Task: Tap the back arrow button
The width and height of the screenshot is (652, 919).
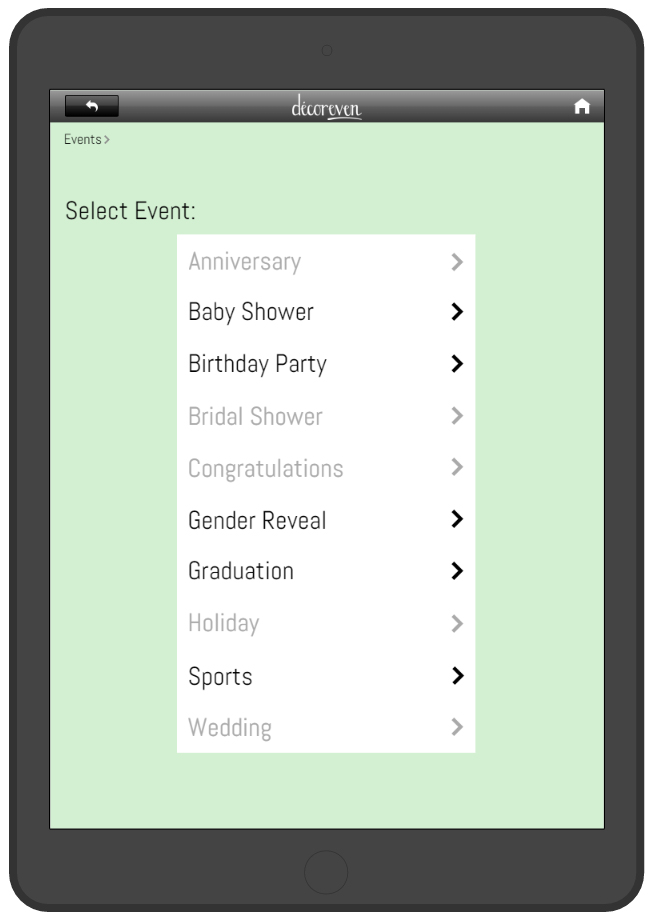Action: tap(91, 106)
